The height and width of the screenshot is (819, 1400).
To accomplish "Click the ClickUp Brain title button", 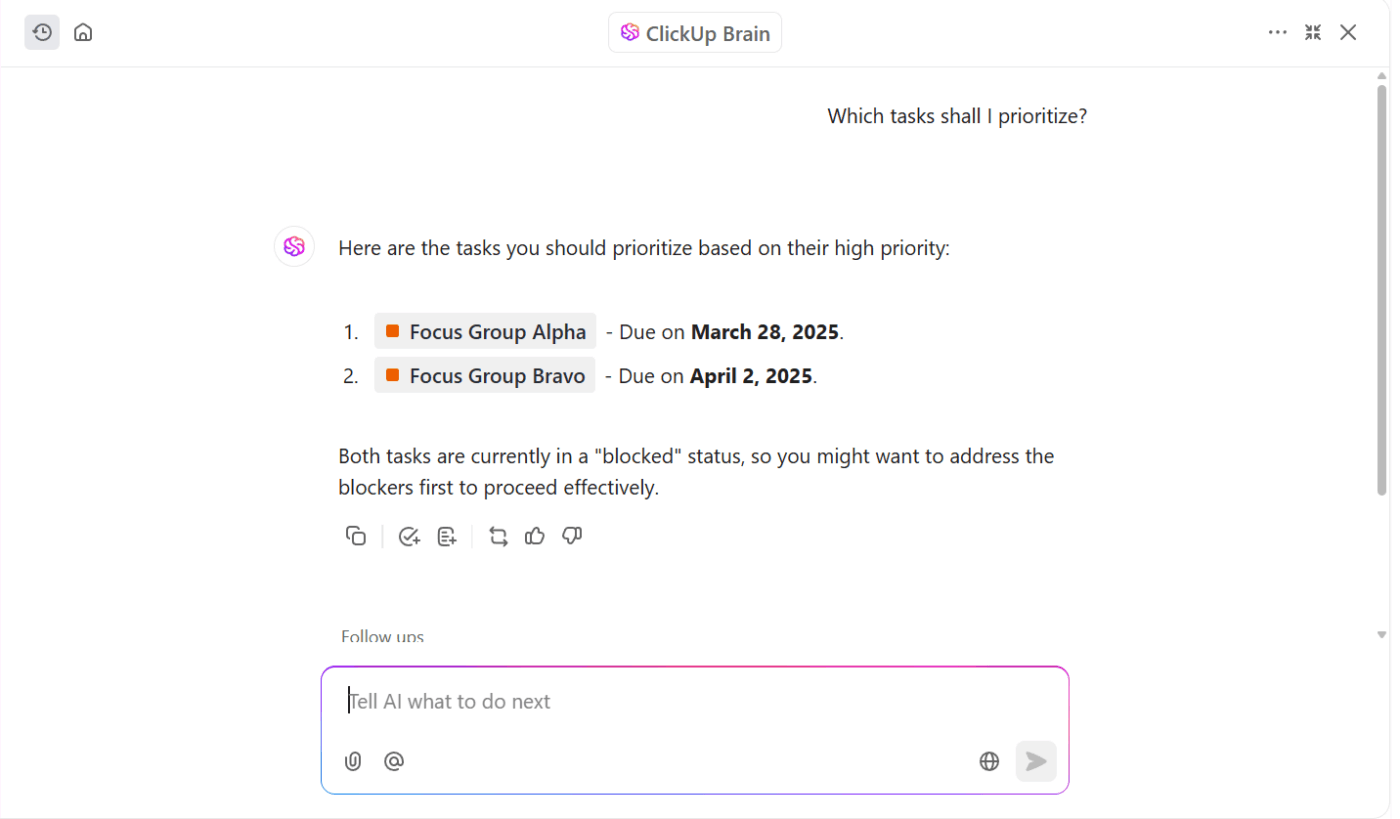I will click(x=695, y=33).
